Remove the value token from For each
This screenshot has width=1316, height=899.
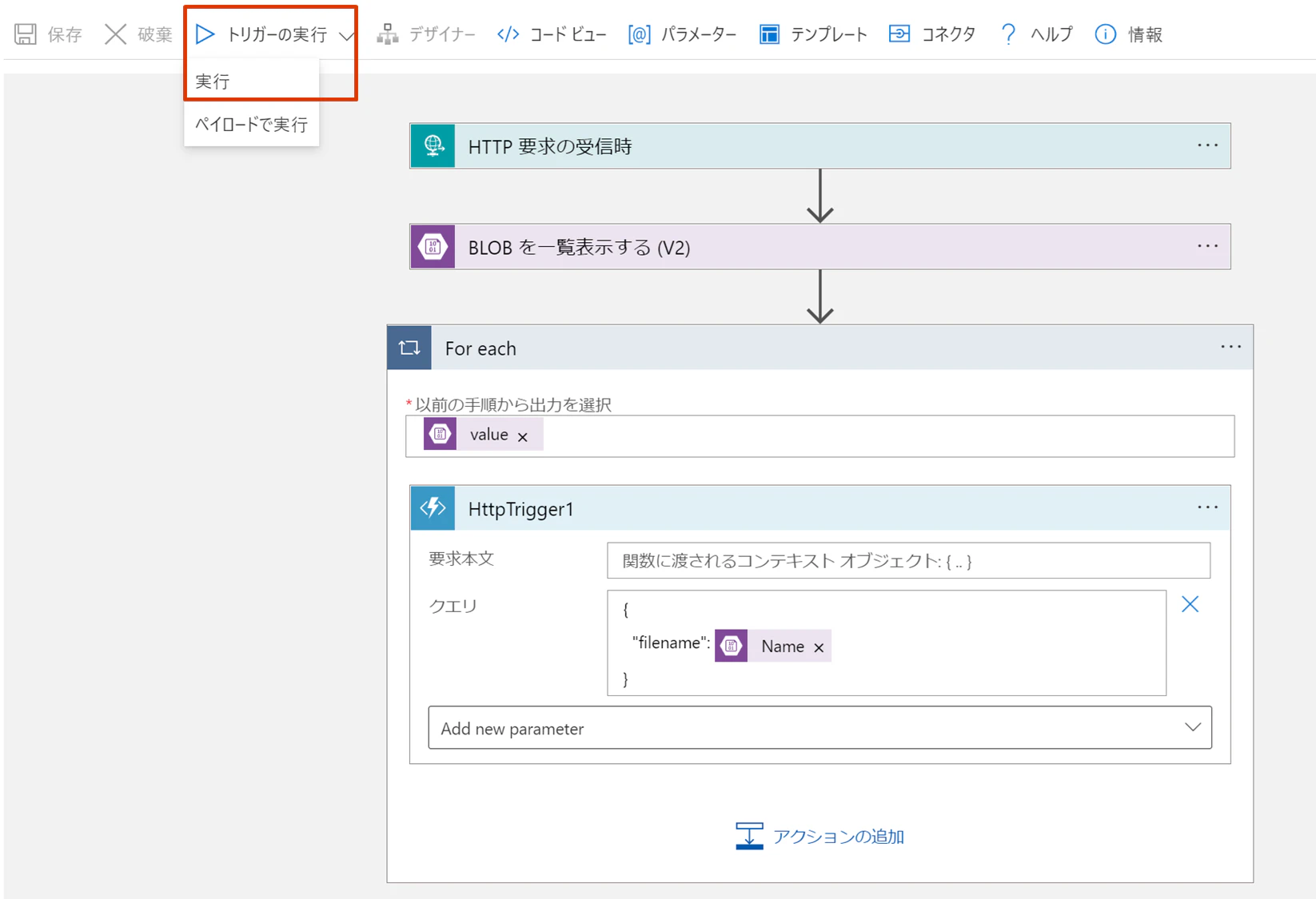523,436
